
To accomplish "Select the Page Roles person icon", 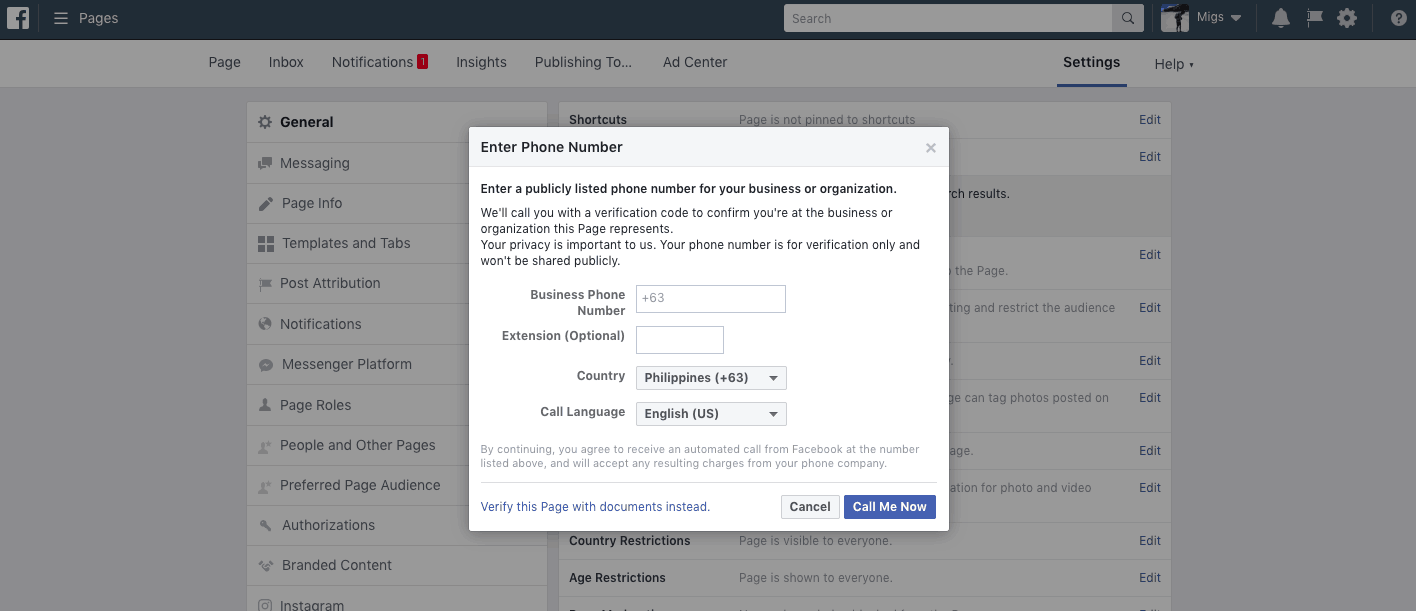I will pyautogui.click(x=264, y=404).
